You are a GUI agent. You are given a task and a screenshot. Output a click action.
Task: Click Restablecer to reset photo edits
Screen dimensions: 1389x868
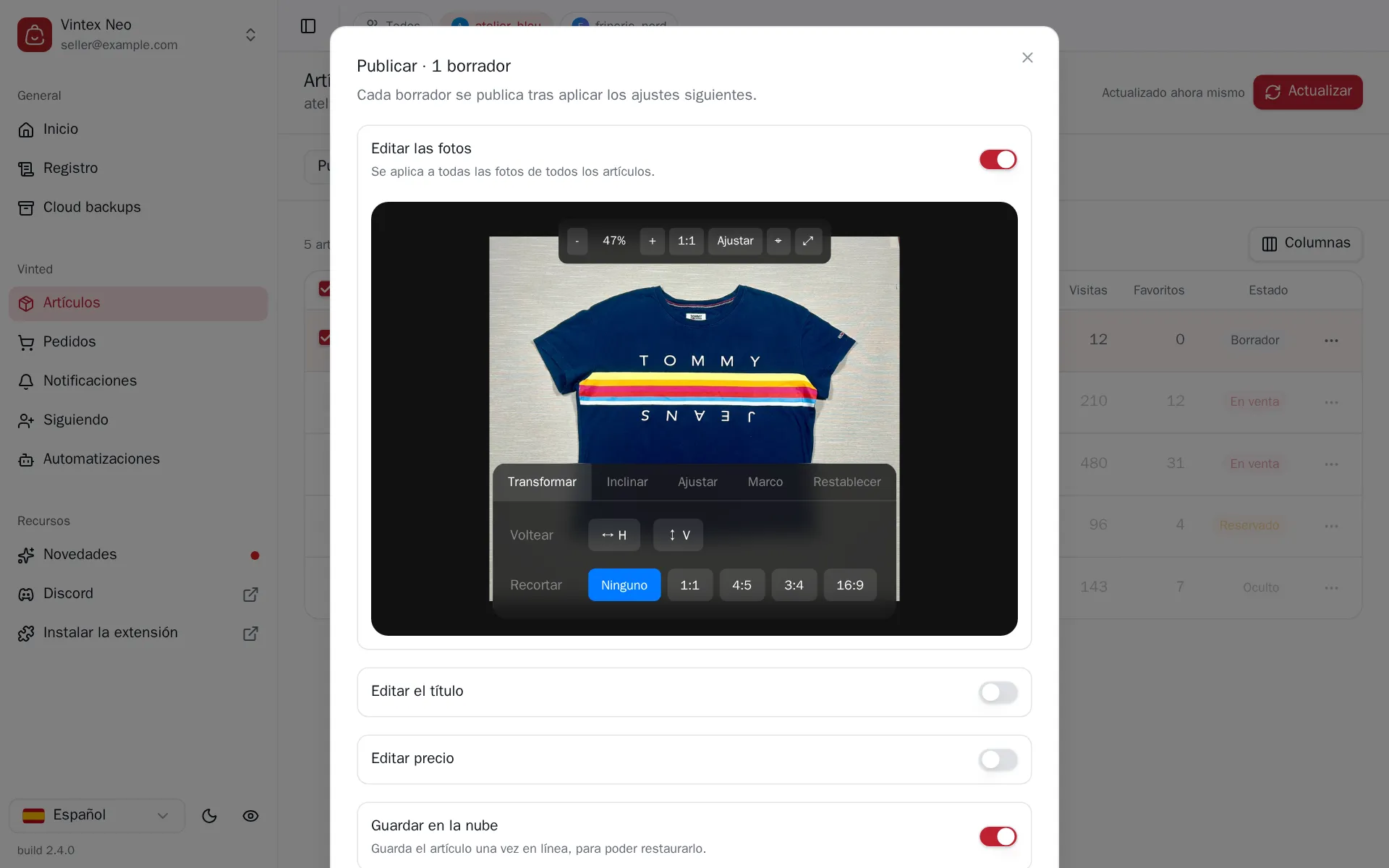[847, 482]
